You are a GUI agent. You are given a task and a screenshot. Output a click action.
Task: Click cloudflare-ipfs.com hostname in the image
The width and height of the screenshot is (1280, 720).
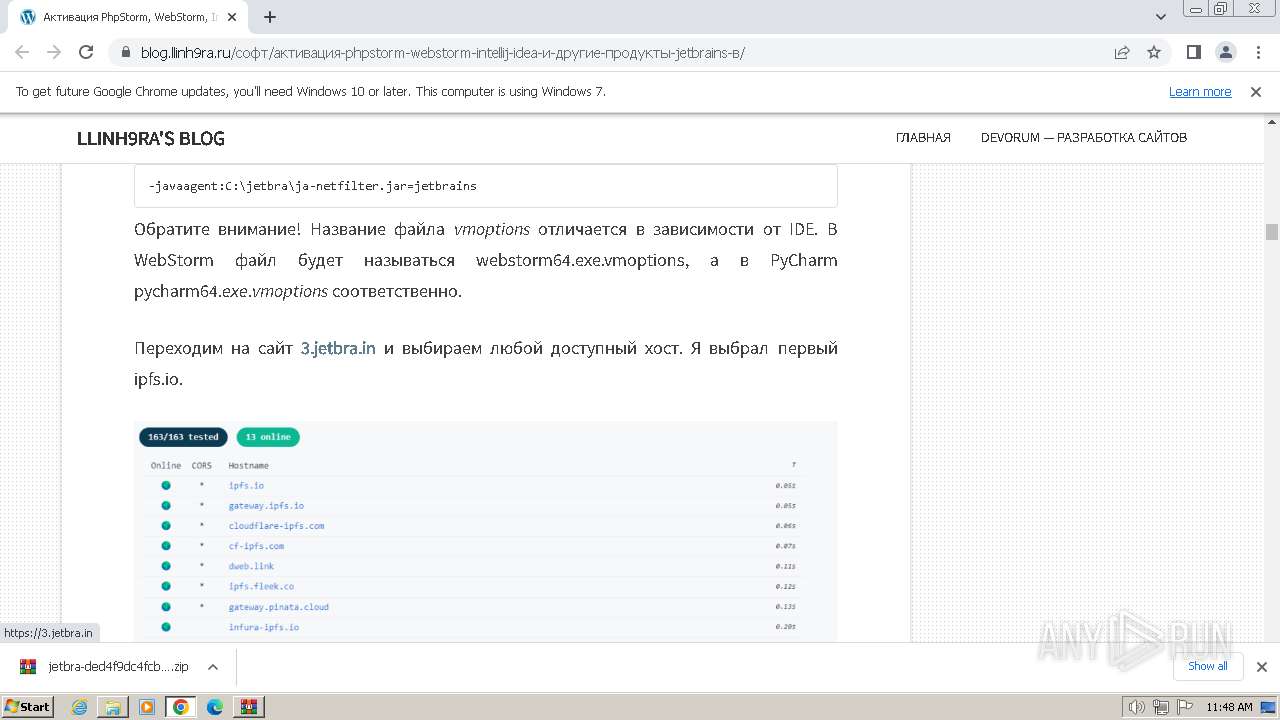click(x=276, y=526)
